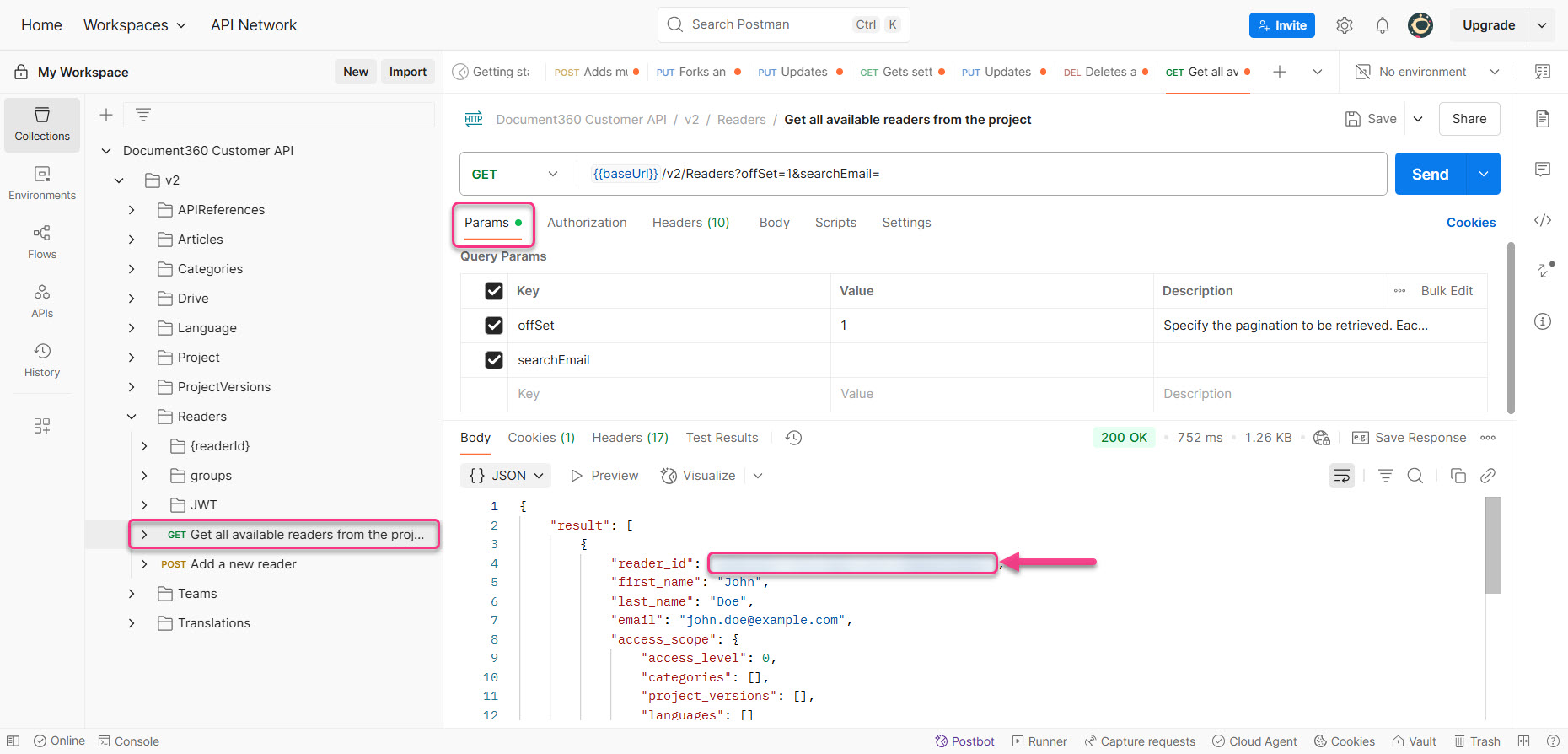Expand the Categories folder
Image resolution: width=1568 pixels, height=754 pixels.
(132, 269)
